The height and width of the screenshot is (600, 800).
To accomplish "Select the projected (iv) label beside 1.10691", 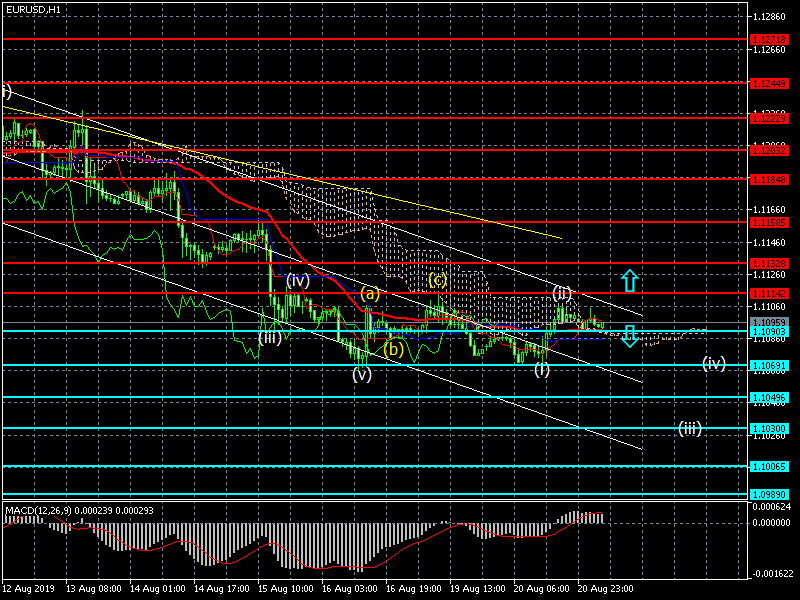I will point(714,363).
